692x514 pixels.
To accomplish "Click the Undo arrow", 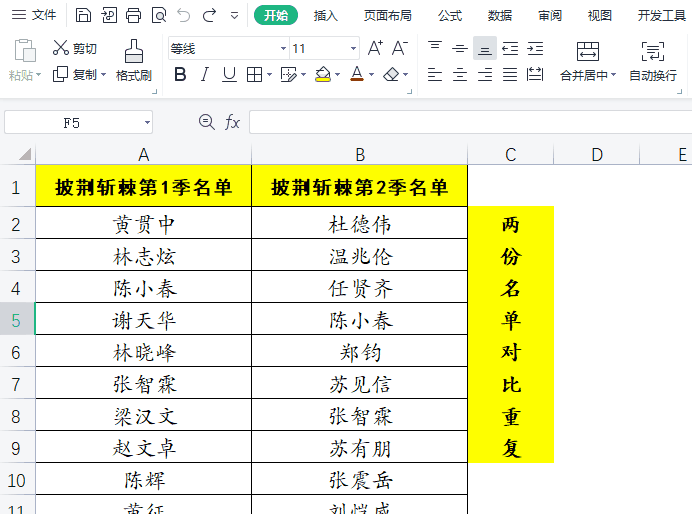I will [x=184, y=15].
